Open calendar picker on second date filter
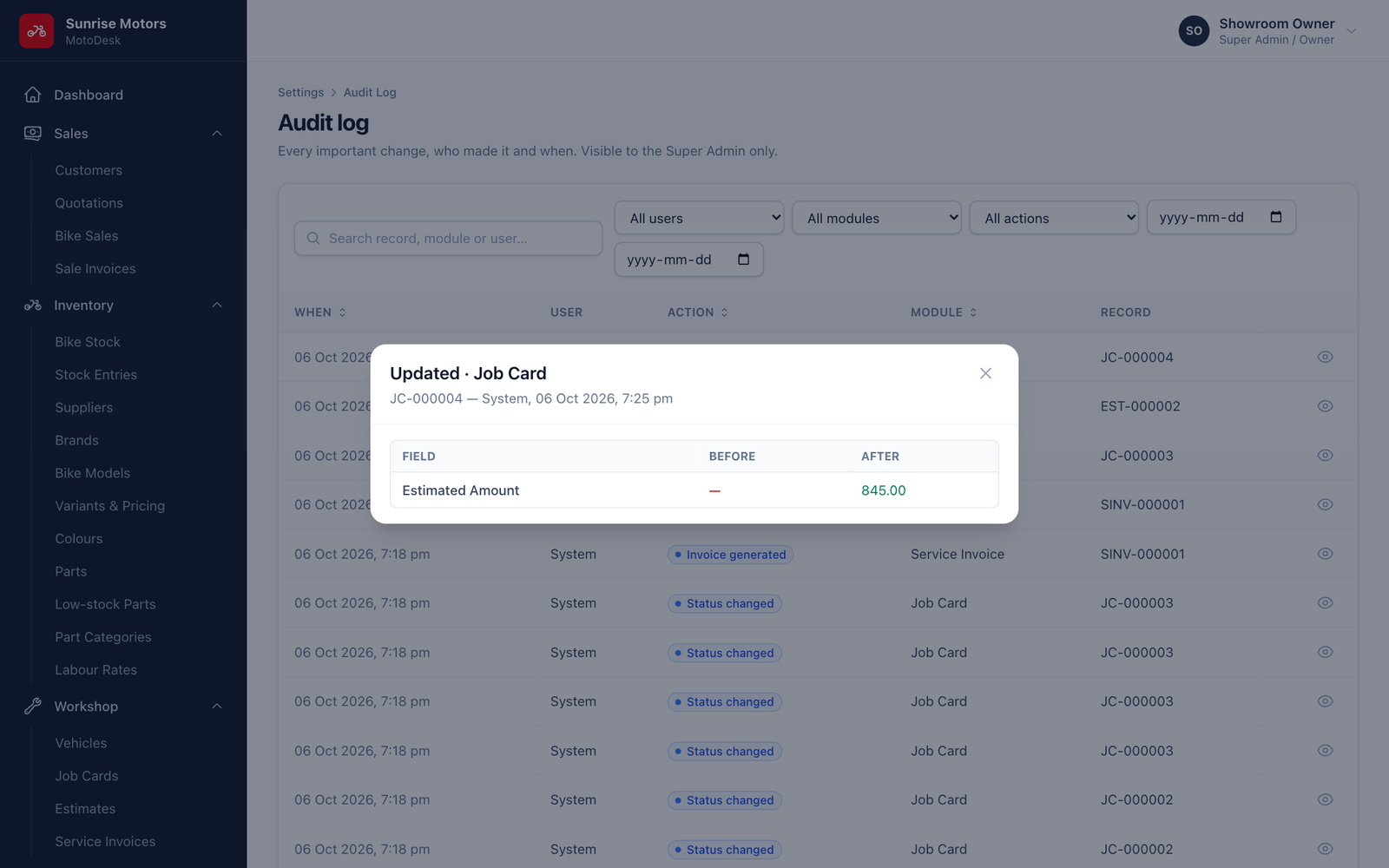Viewport: 1389px width, 868px height. [x=743, y=260]
